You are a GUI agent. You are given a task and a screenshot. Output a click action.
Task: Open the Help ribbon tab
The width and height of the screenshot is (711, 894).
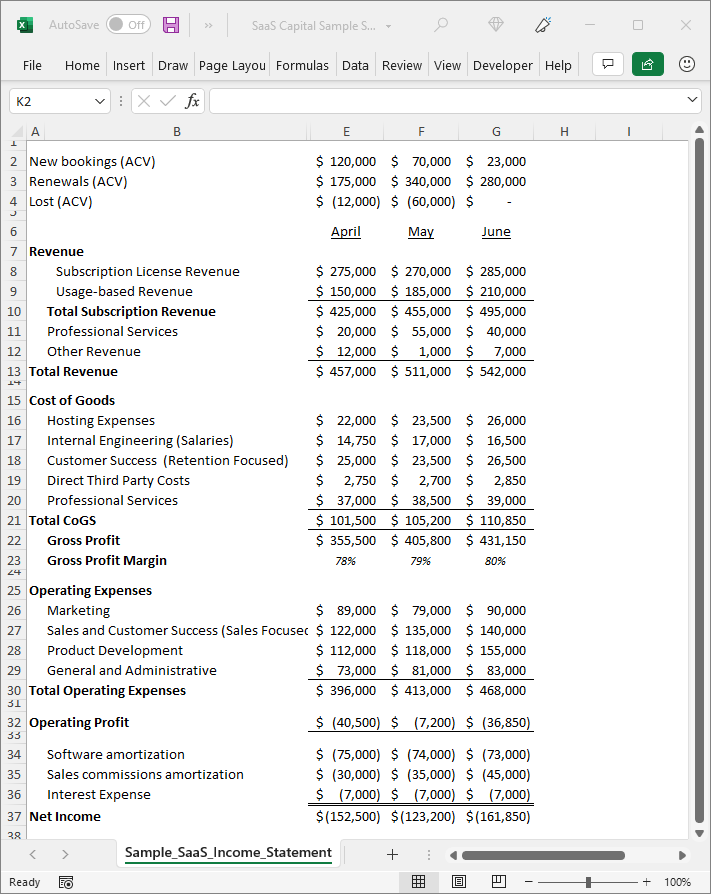point(558,66)
